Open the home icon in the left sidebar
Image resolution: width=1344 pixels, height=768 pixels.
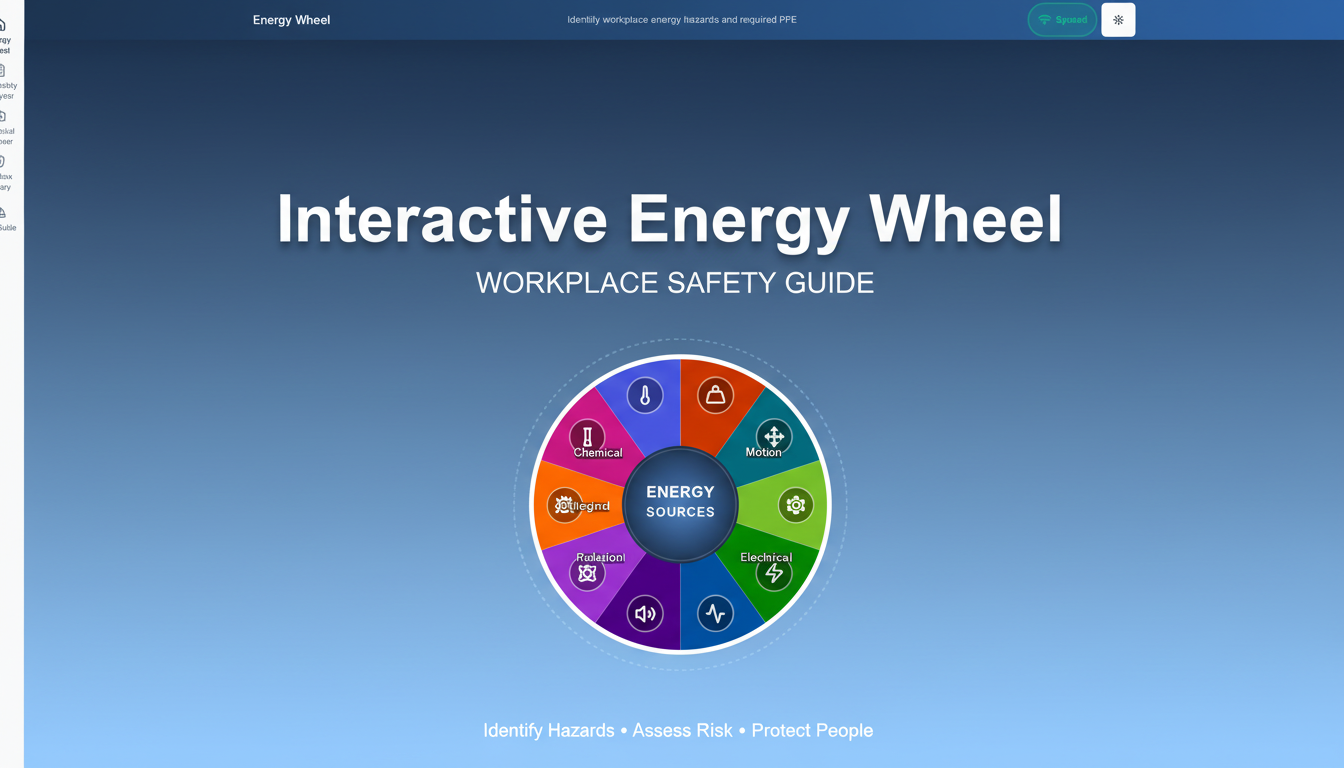click(3, 25)
